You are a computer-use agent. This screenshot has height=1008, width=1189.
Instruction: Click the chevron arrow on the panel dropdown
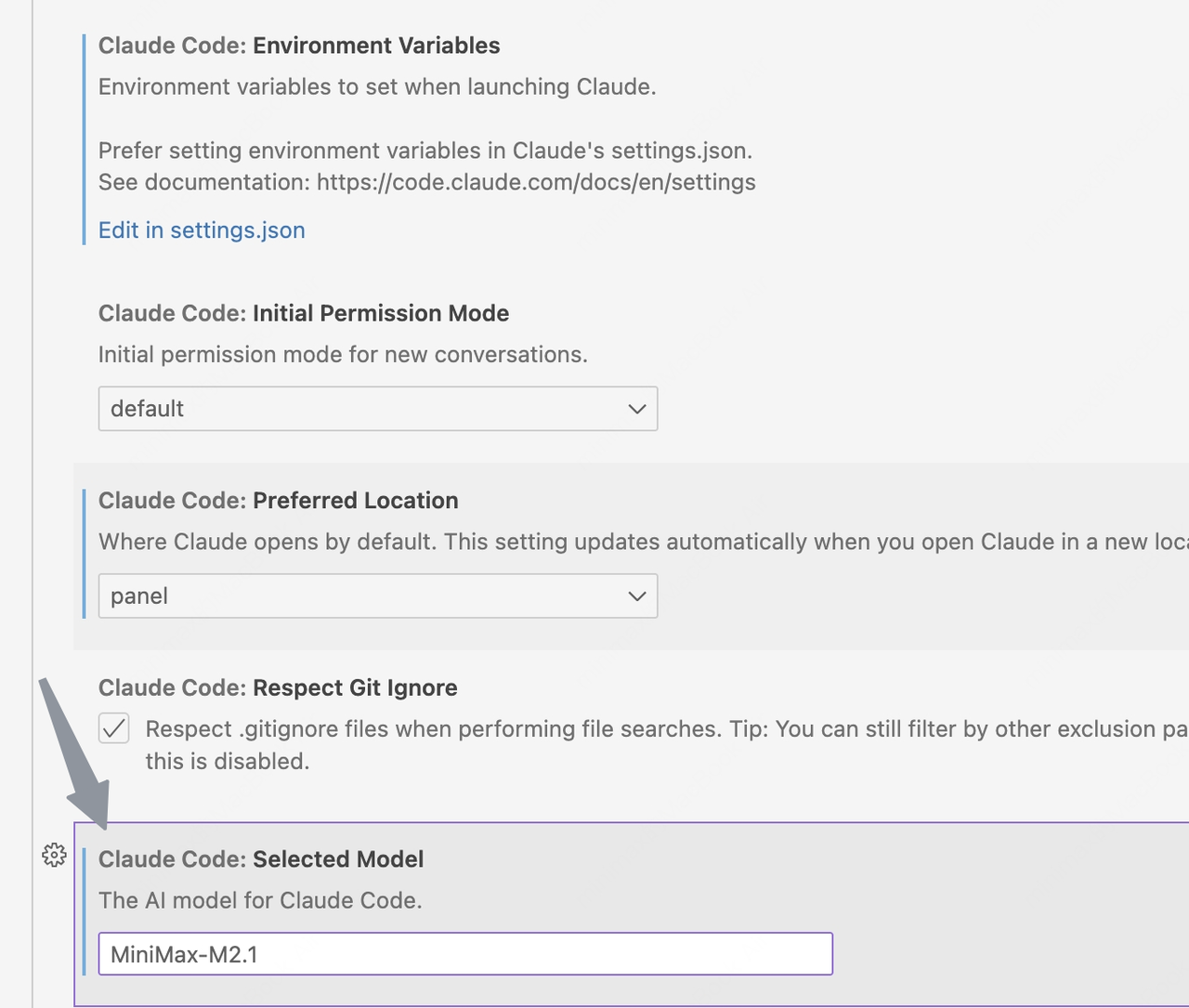coord(636,596)
